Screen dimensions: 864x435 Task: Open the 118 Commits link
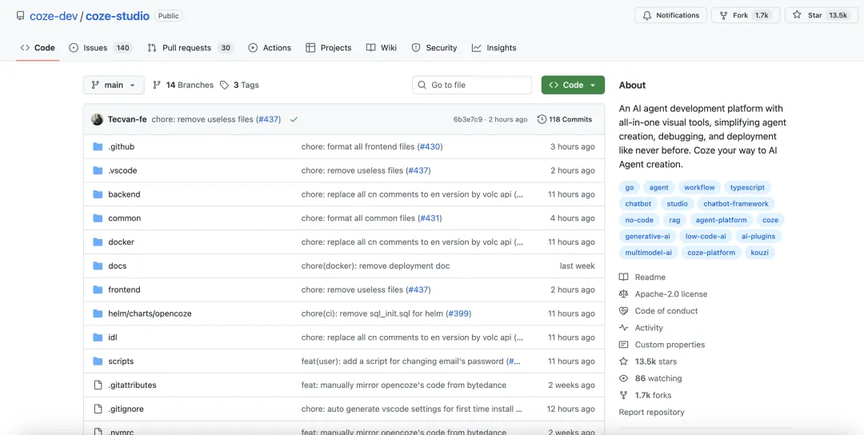[x=565, y=119]
